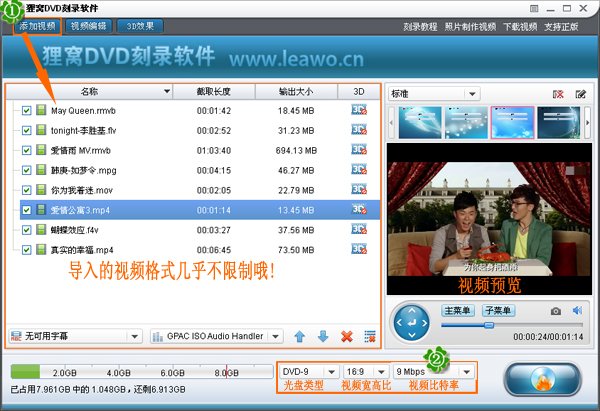This screenshot has height=411, width=600.
Task: Open the 照片制作视频 link
Action: tap(470, 27)
